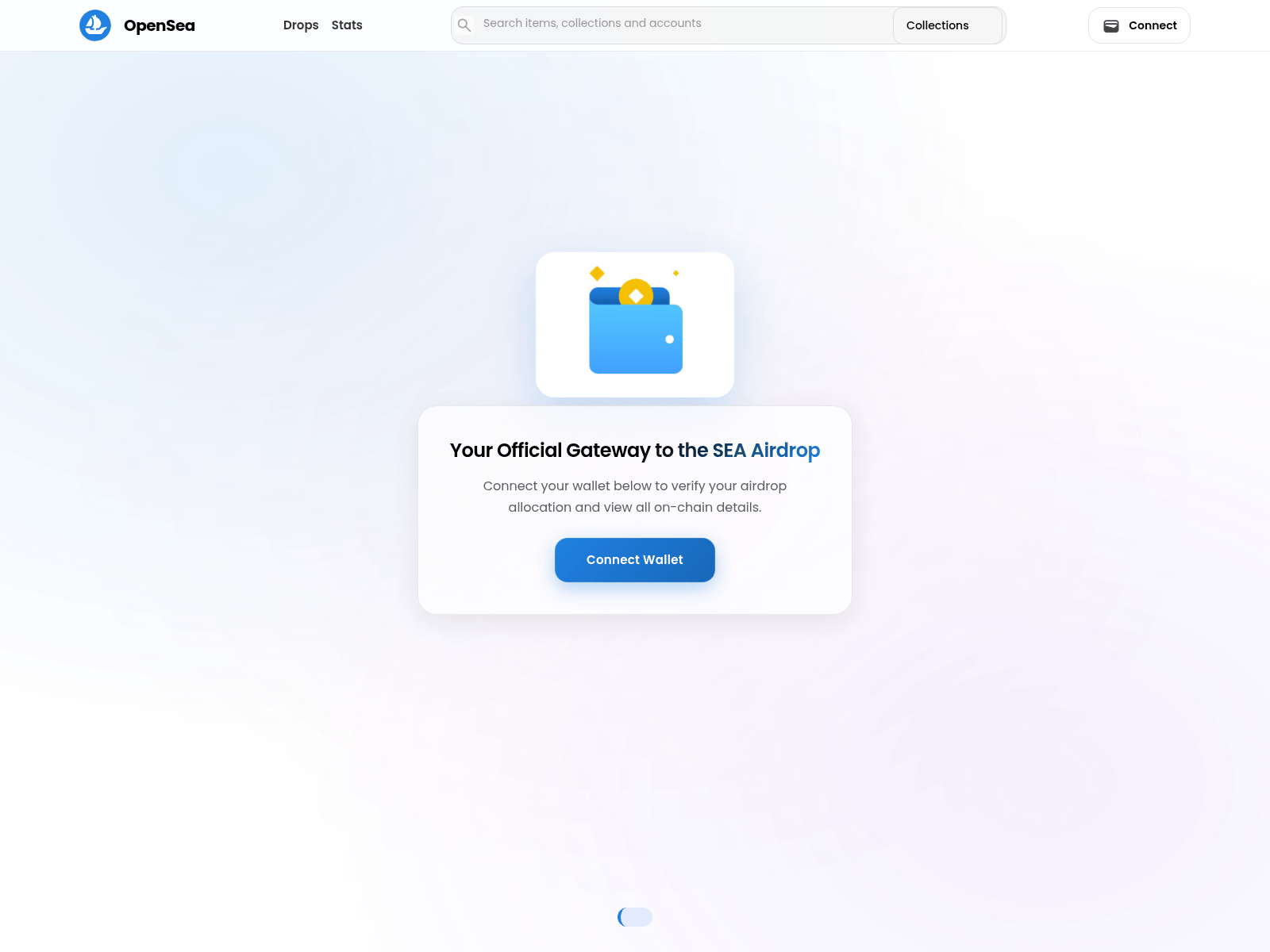Viewport: 1270px width, 952px height.
Task: Toggle the switch at the page bottom
Action: coord(635,917)
